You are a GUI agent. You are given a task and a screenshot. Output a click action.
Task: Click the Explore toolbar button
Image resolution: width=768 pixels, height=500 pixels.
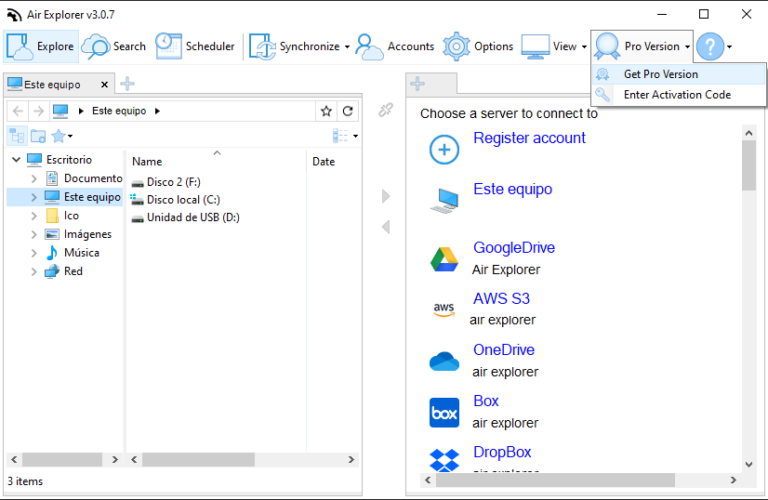(41, 46)
